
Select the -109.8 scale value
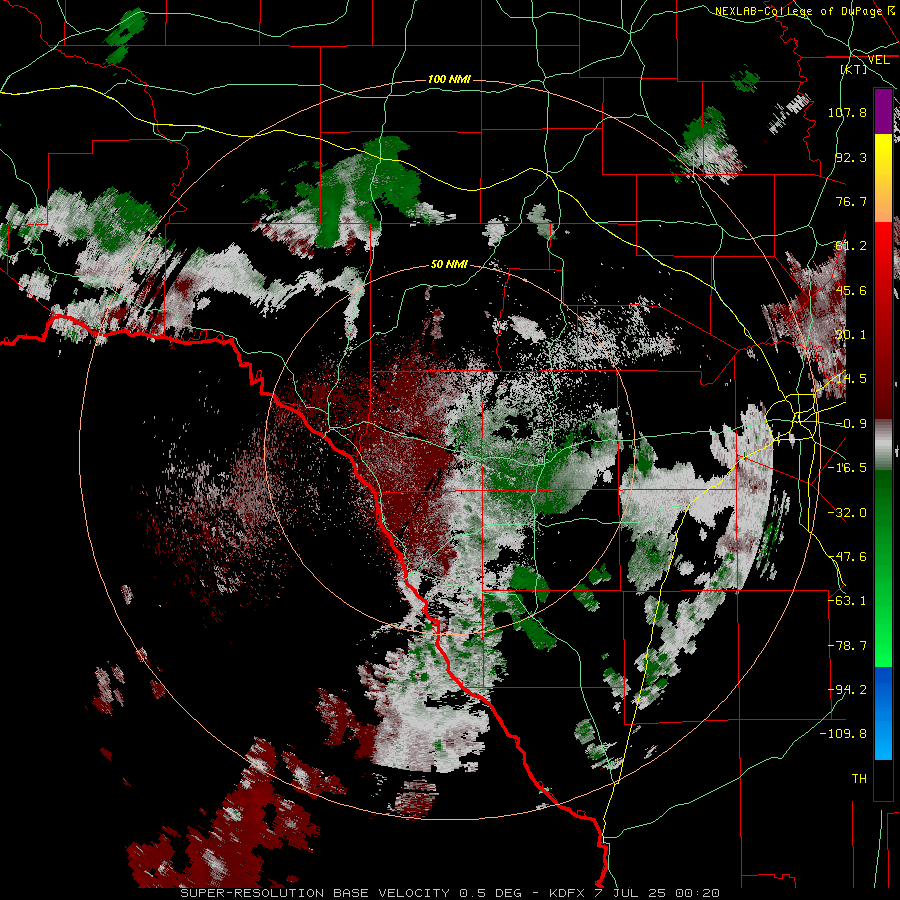pos(843,734)
